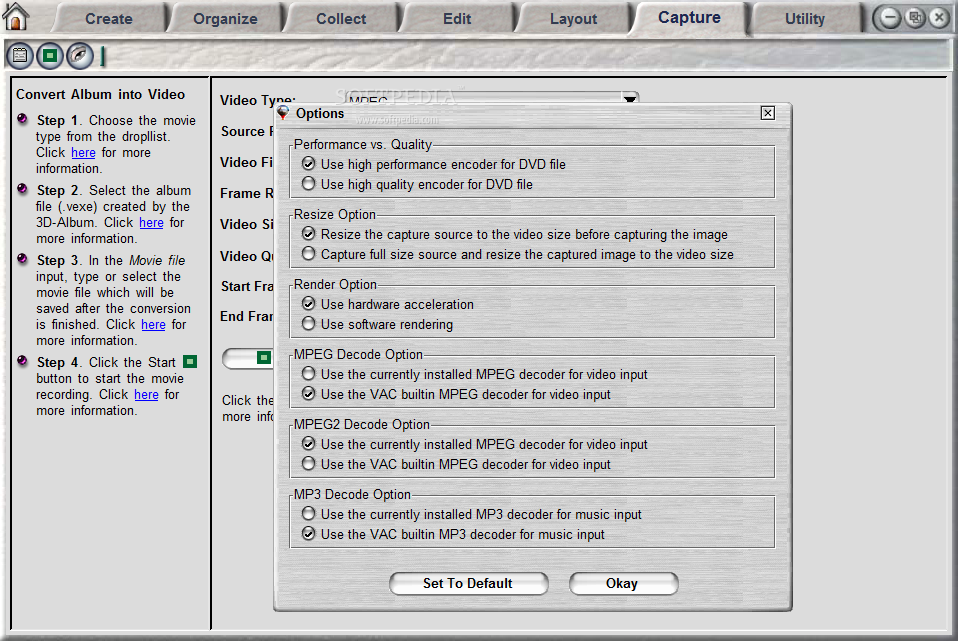Image resolution: width=958 pixels, height=641 pixels.
Task: Switch to the Utility tab
Action: 805,19
